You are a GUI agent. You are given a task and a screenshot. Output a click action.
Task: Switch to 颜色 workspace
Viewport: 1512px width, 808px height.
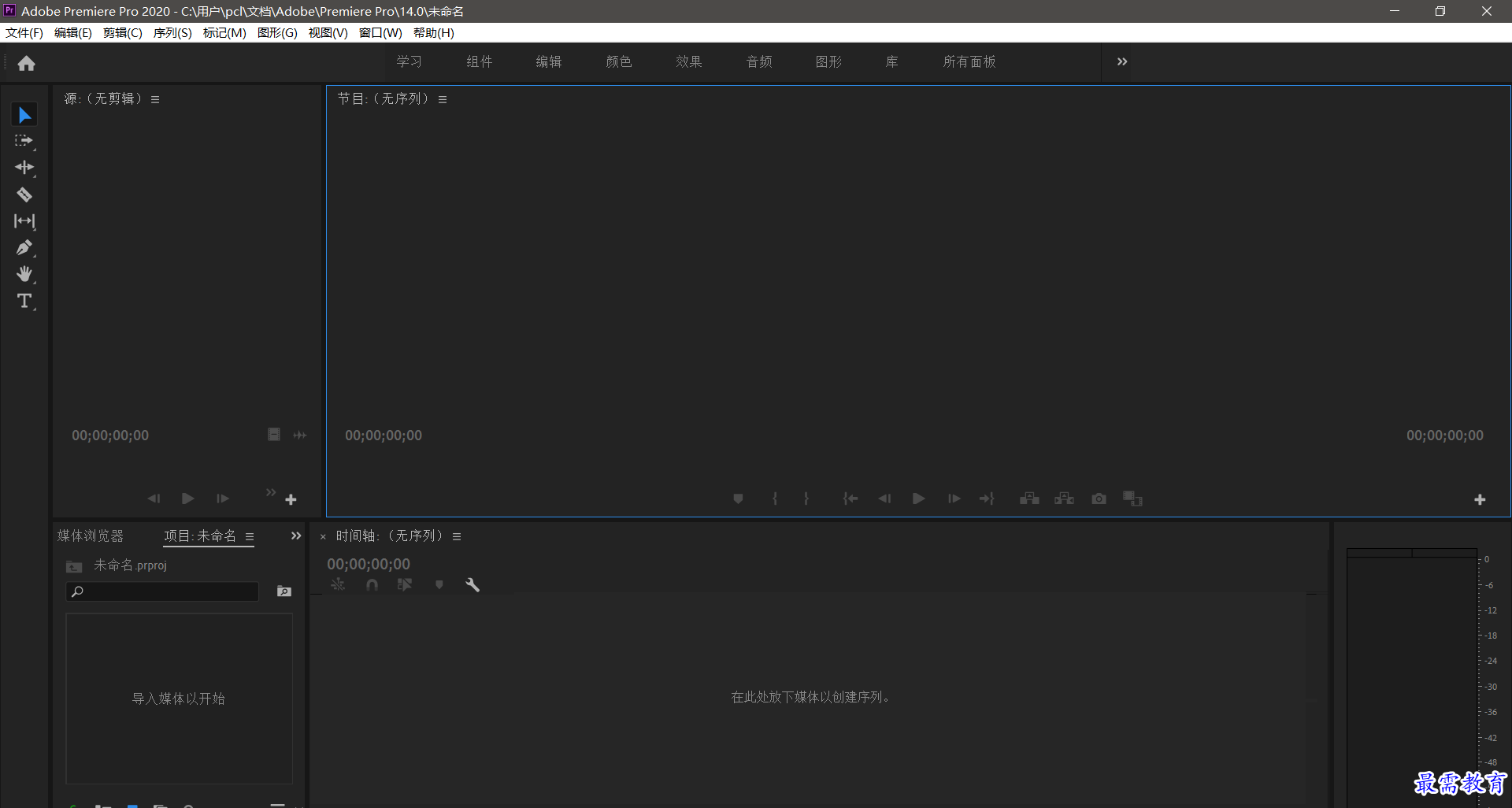[619, 61]
